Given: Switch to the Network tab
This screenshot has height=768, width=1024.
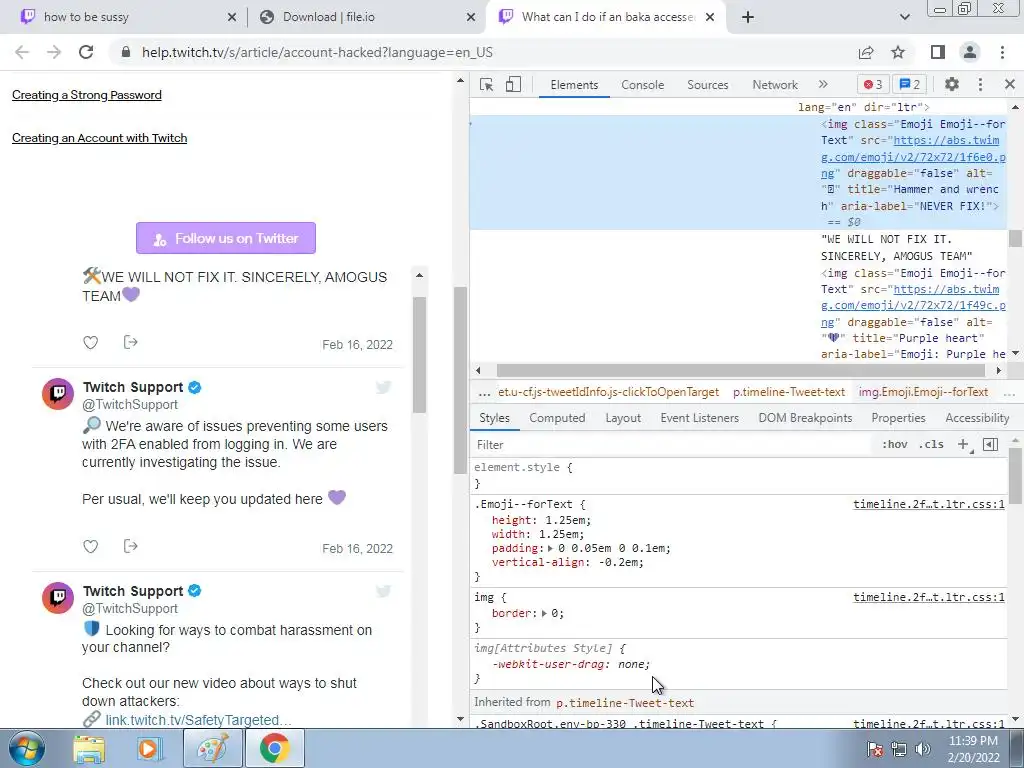Looking at the screenshot, I should tap(775, 85).
